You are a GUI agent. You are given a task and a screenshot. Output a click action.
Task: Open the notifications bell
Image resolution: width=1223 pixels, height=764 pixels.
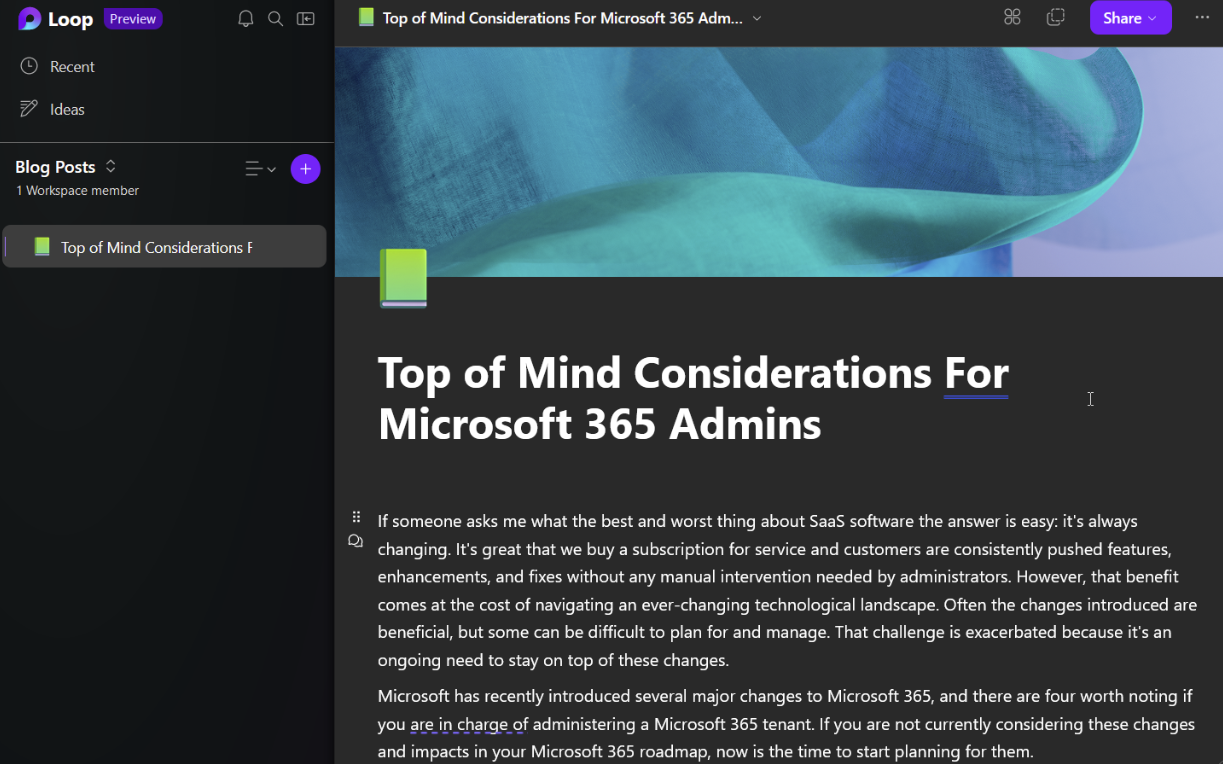click(246, 19)
